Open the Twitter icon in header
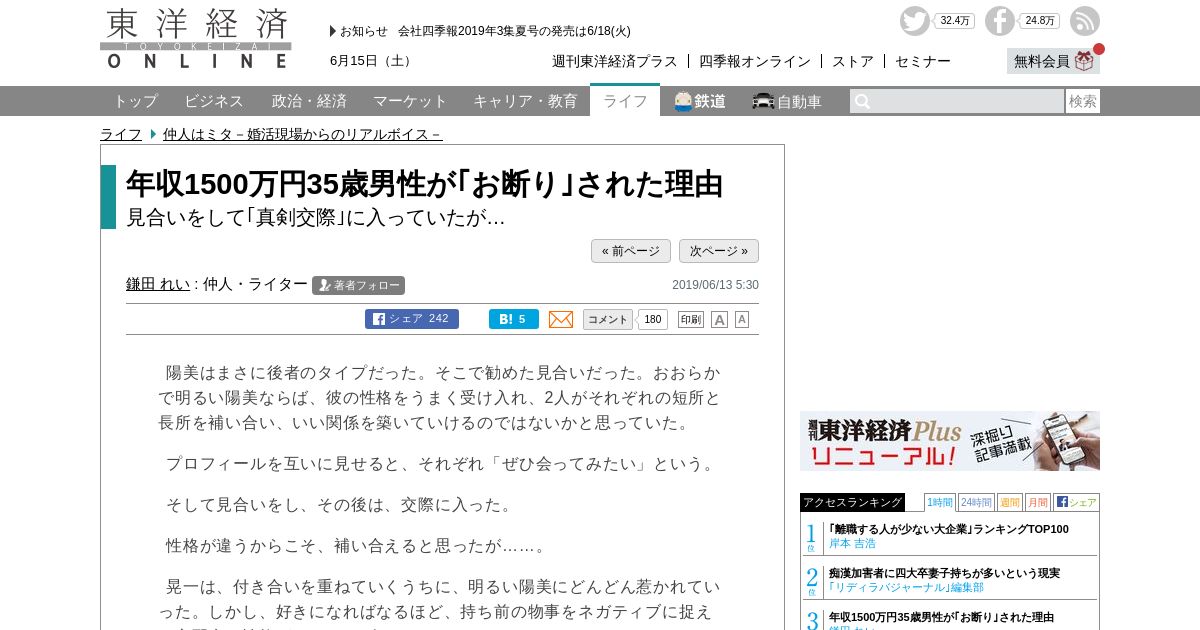Image resolution: width=1200 pixels, height=630 pixels. pyautogui.click(x=914, y=21)
